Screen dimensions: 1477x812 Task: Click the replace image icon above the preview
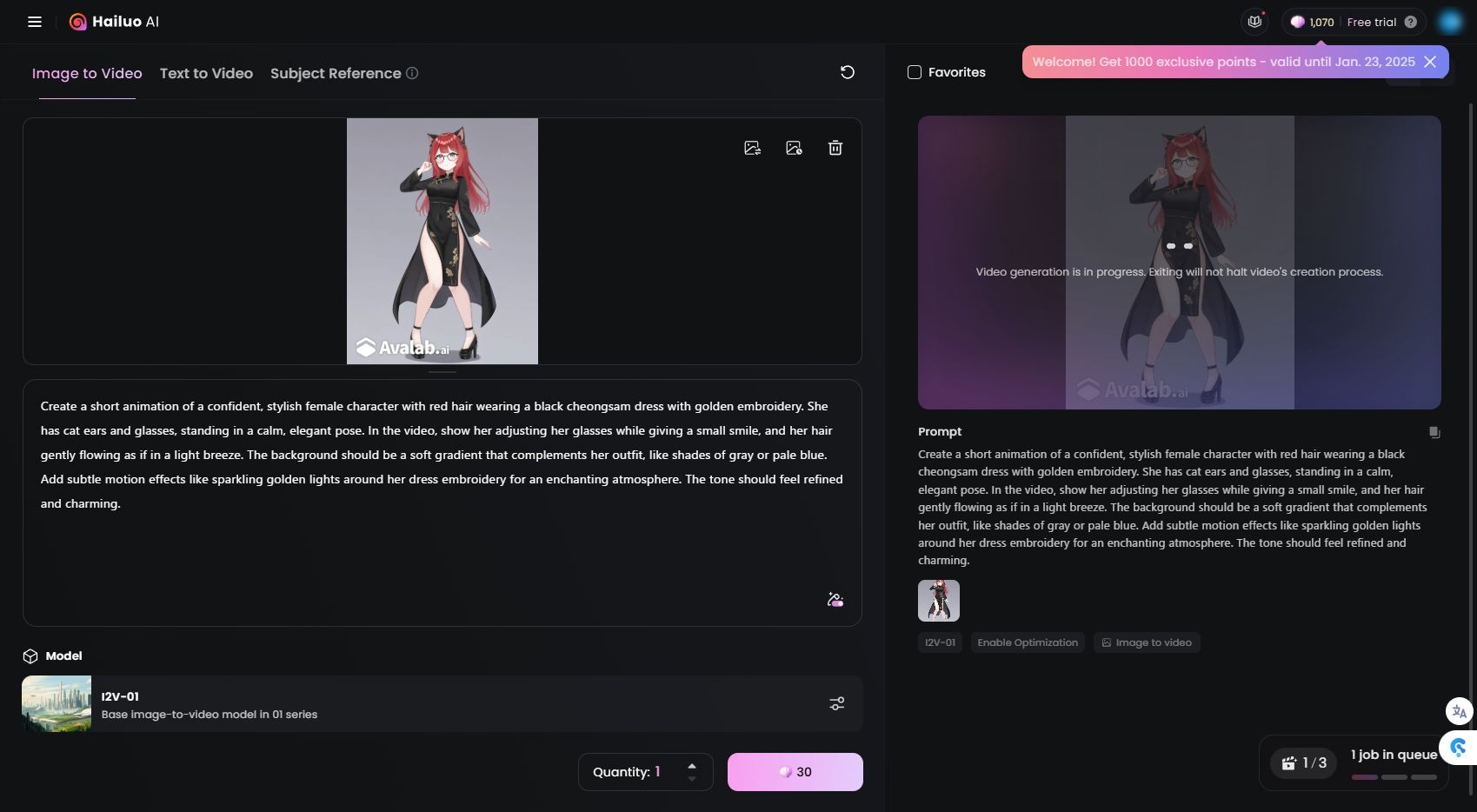click(x=752, y=148)
